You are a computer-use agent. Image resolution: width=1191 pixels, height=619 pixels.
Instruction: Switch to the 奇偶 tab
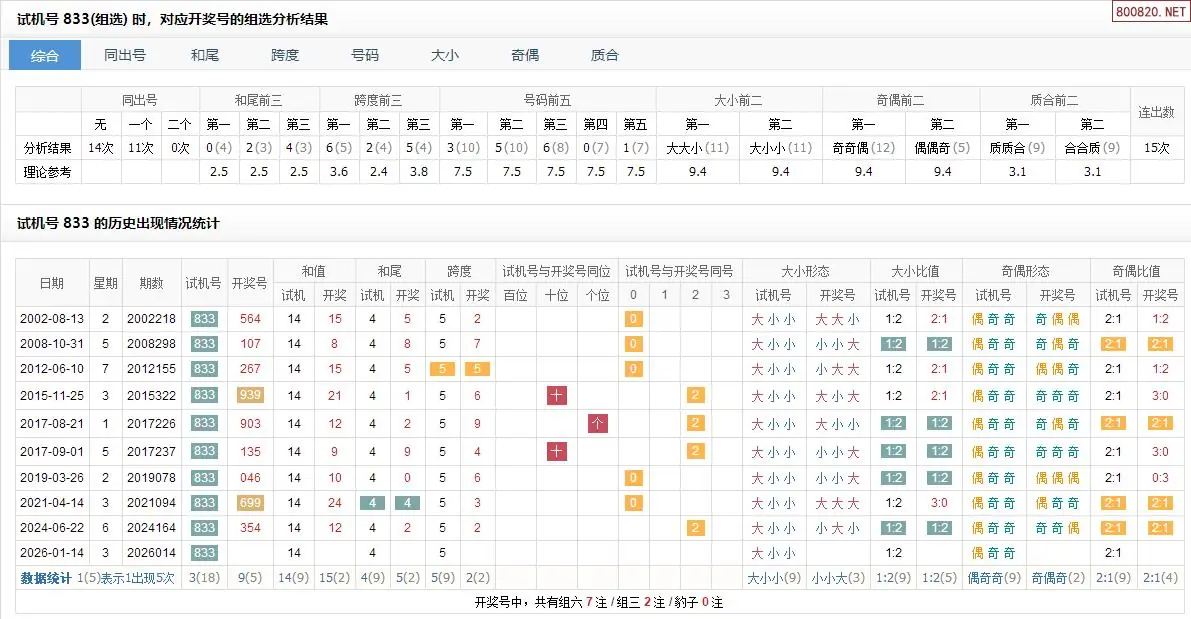(x=525, y=55)
